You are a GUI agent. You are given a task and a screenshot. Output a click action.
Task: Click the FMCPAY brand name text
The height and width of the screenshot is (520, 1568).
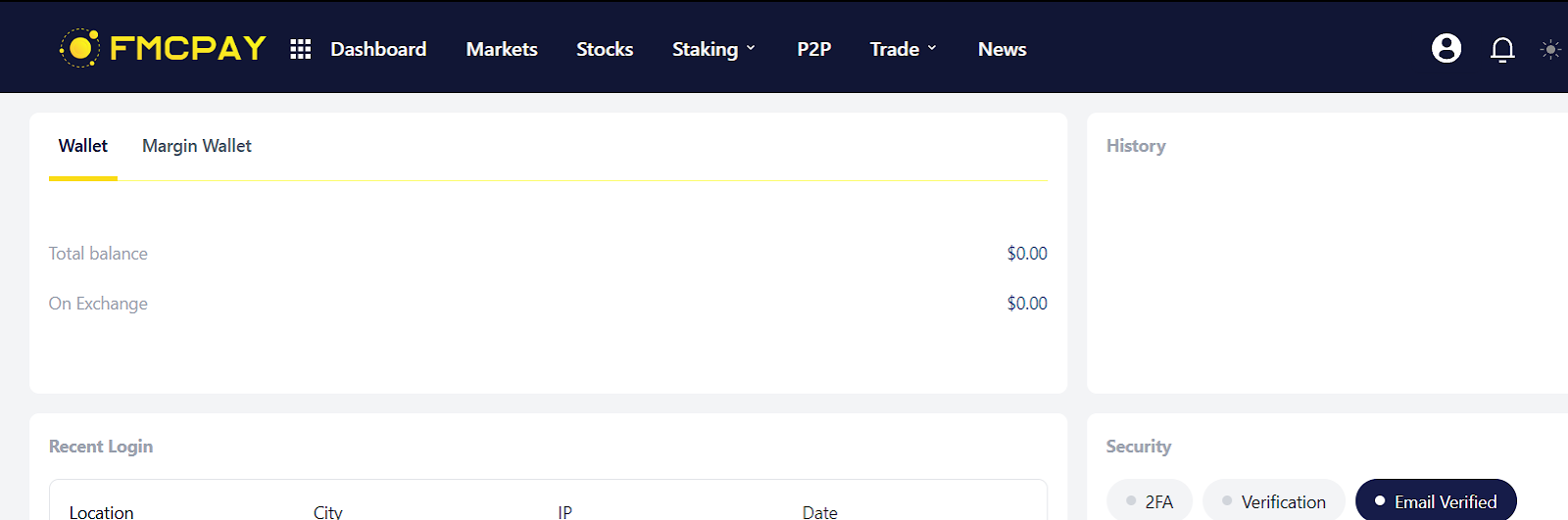coord(188,48)
